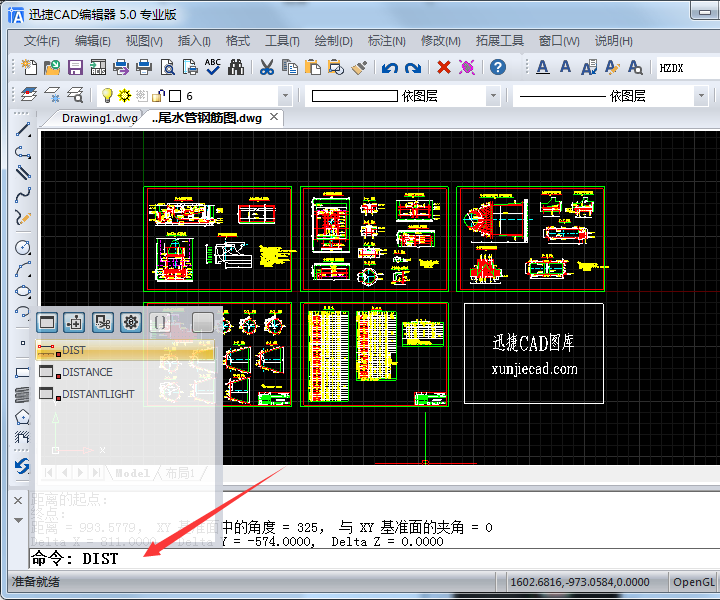Click the red X Delete icon
This screenshot has width=720, height=600.
444,67
